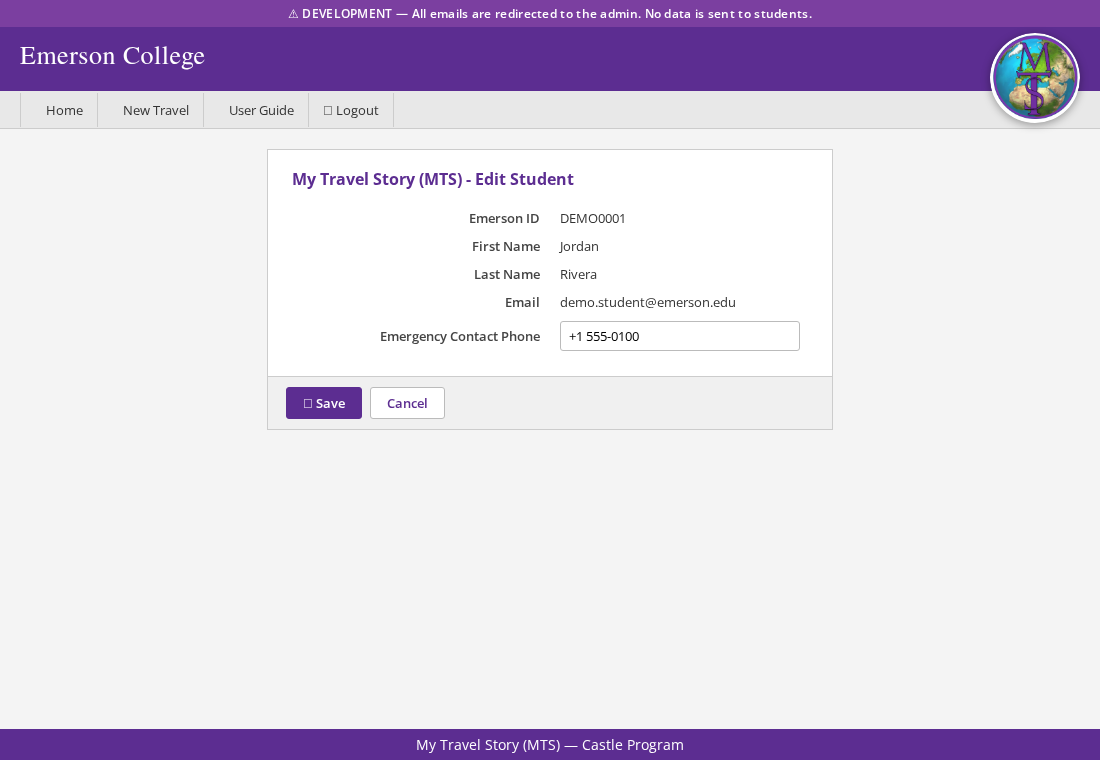Screen dimensions: 1100x760
Task: Select the Emerson ID value DEMO0001
Action: pyautogui.click(x=592, y=218)
